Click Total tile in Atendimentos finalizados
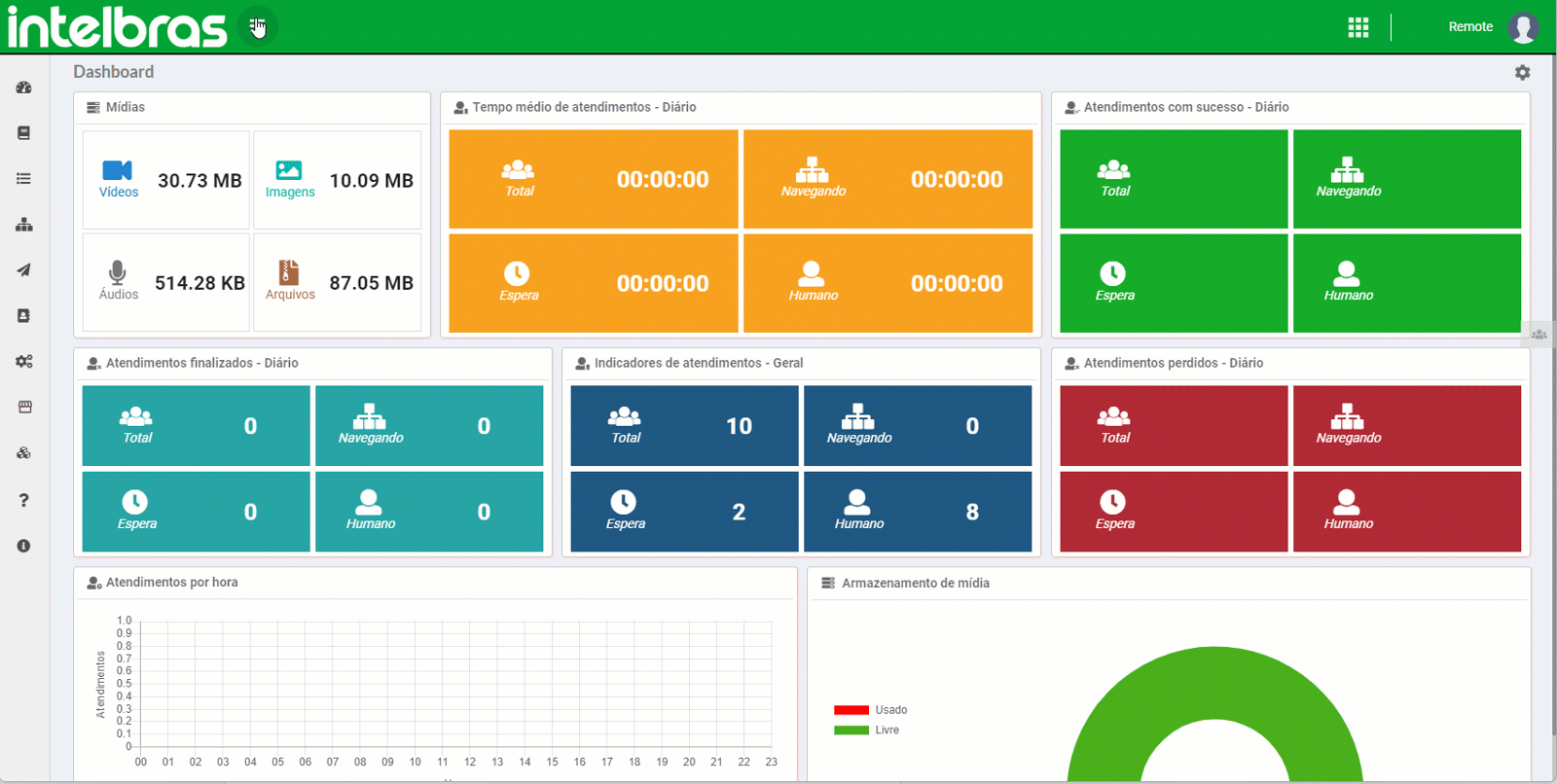Image resolution: width=1557 pixels, height=784 pixels. click(x=196, y=426)
